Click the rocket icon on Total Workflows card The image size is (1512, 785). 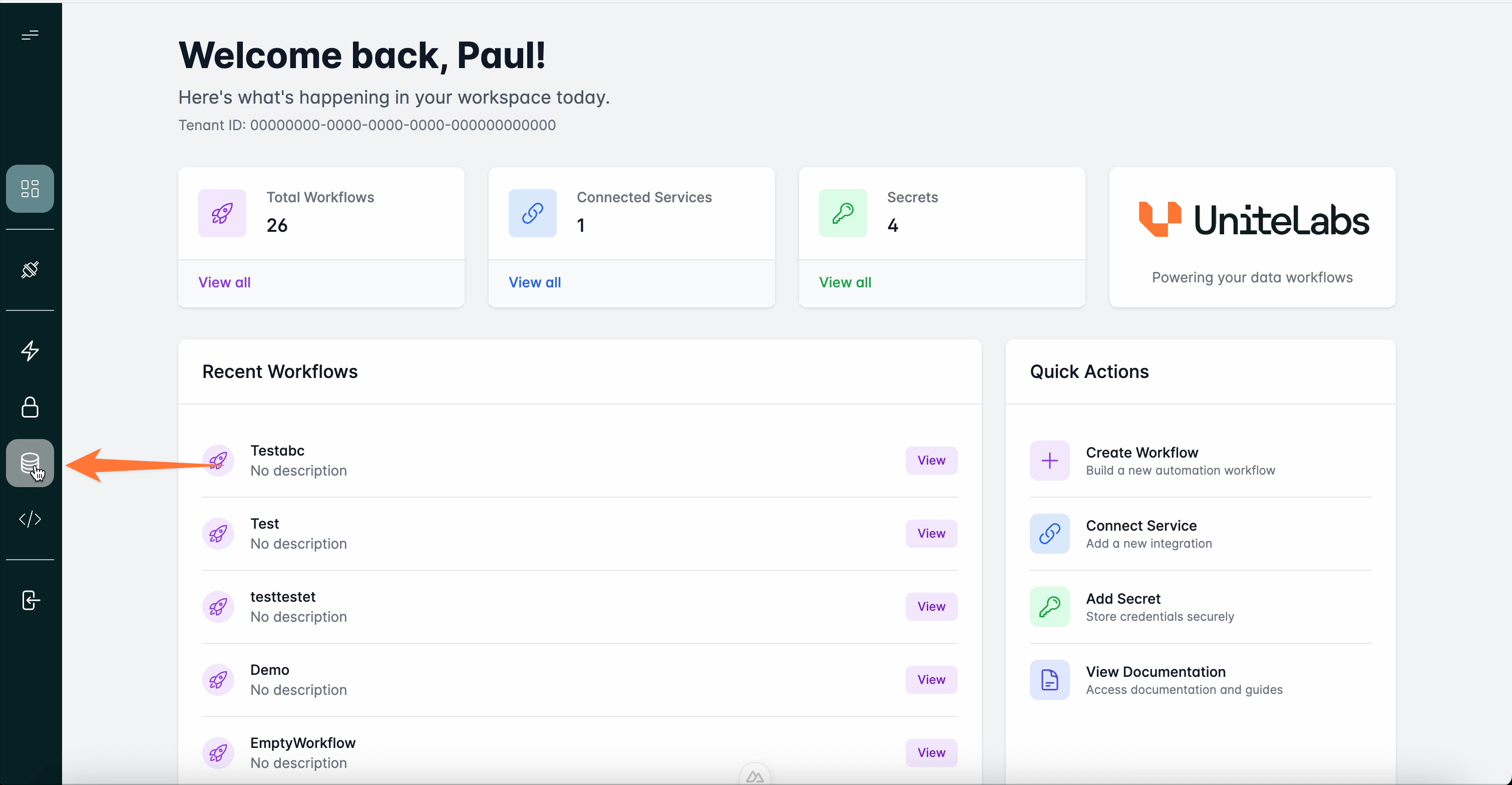tap(222, 213)
